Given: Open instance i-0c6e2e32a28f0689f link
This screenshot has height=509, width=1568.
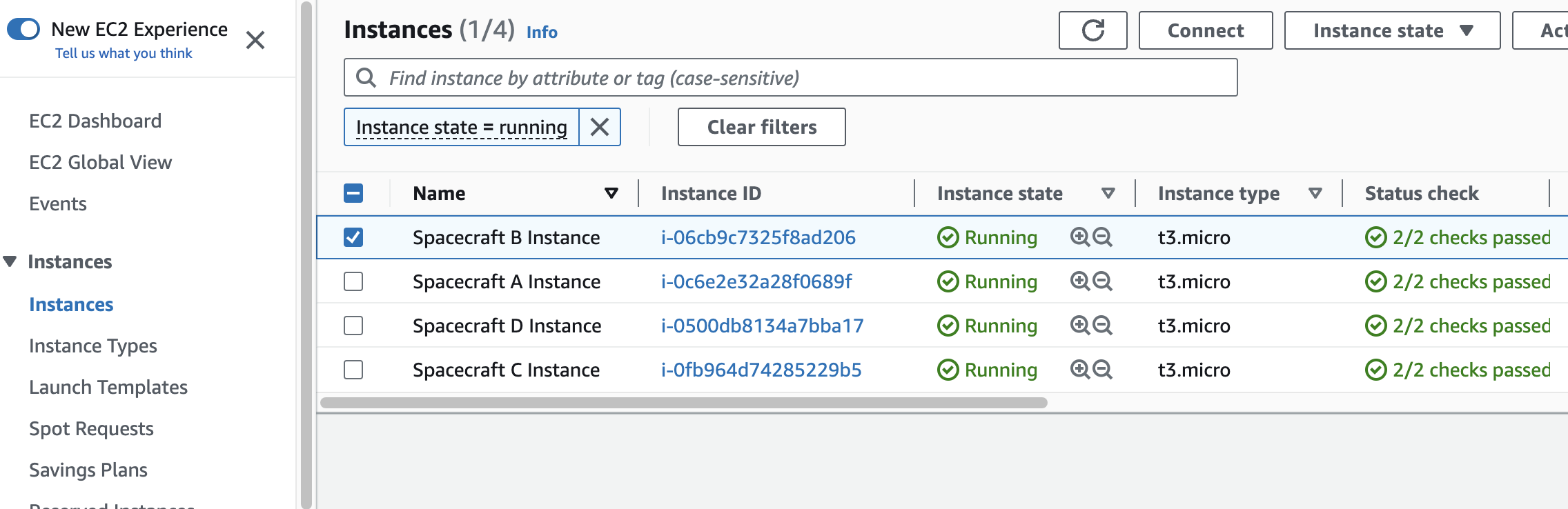Looking at the screenshot, I should 756,281.
